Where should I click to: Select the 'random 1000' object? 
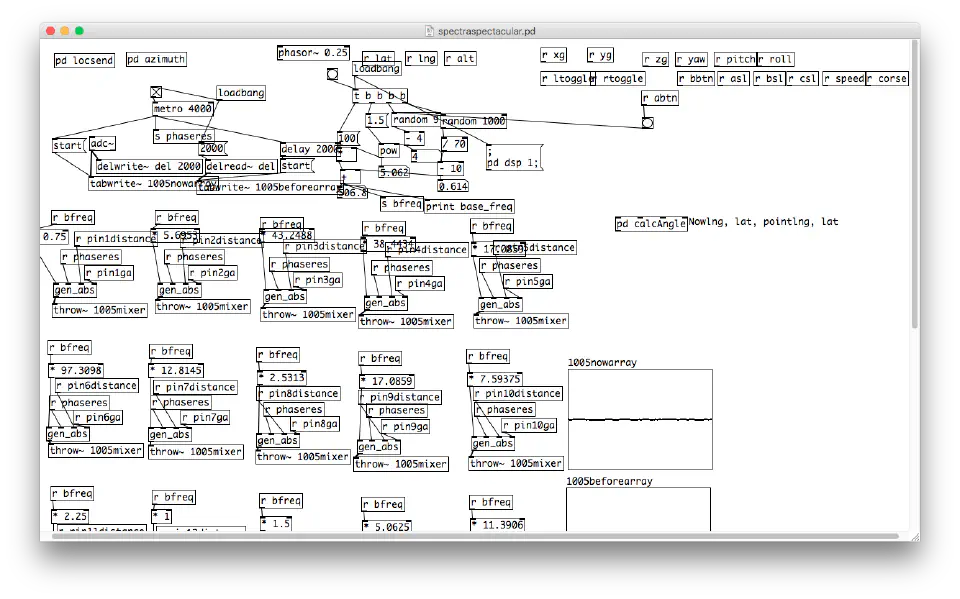472,121
